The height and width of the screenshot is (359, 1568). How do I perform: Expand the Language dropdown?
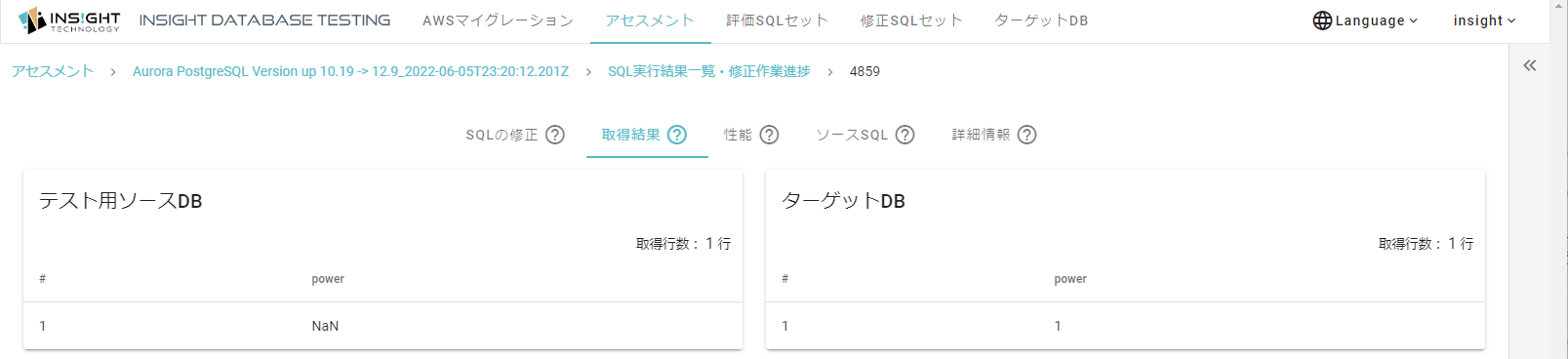1365,20
